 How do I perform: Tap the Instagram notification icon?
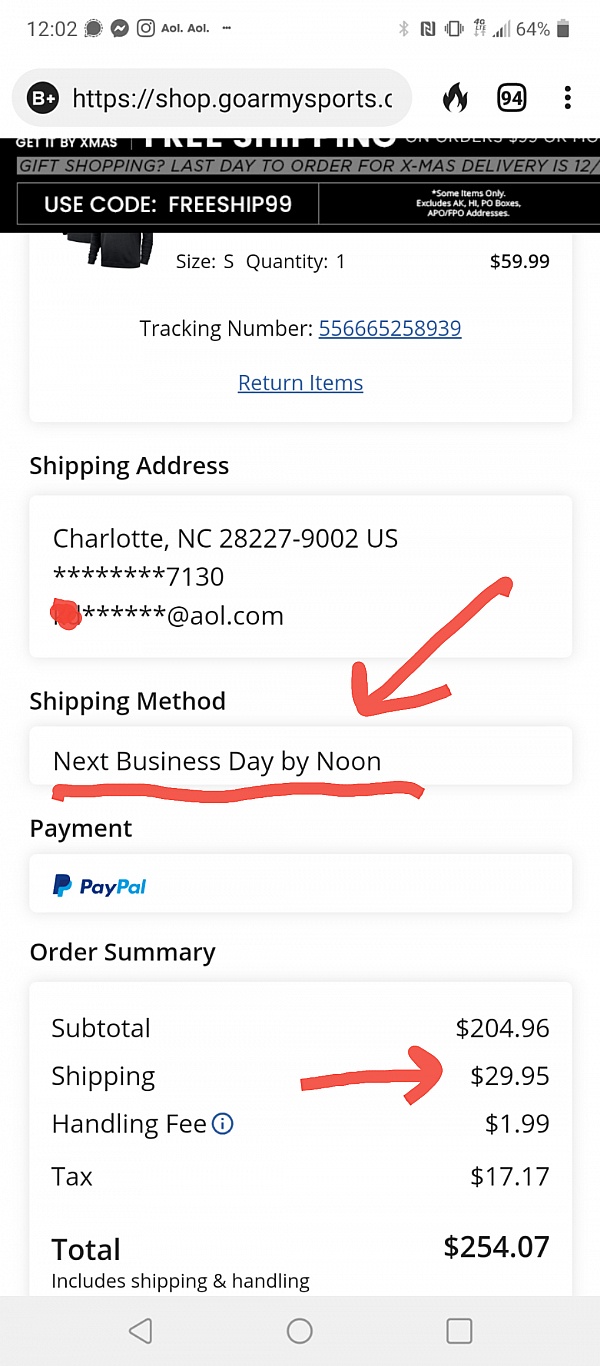click(x=145, y=29)
